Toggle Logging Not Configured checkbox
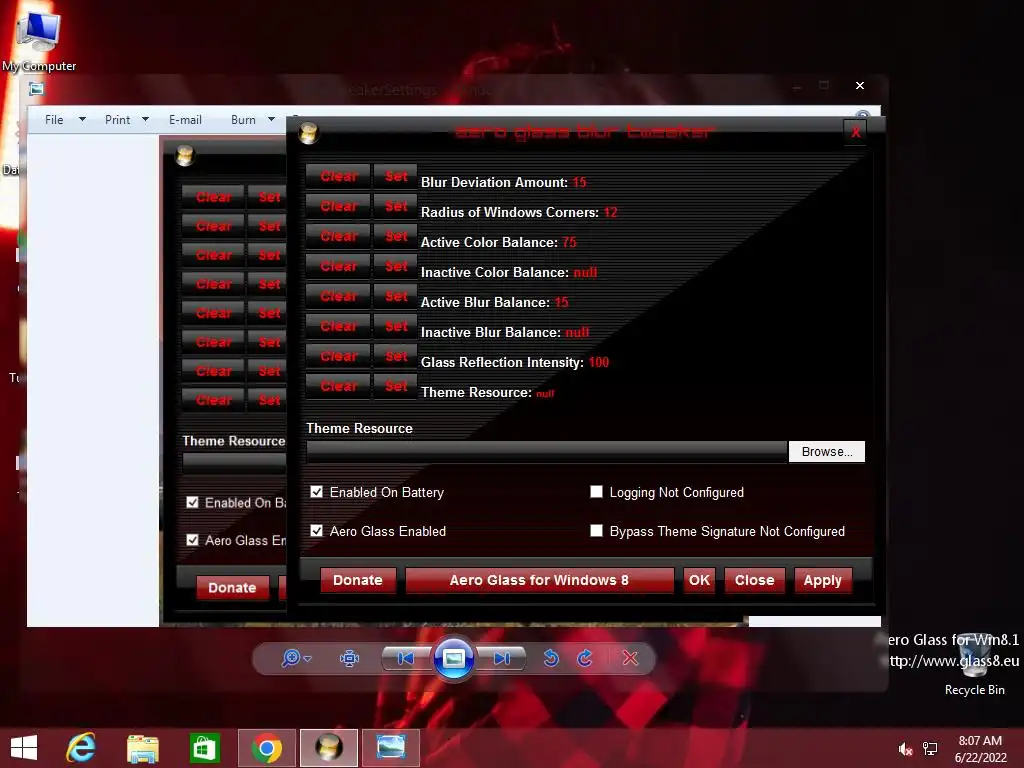 (596, 491)
